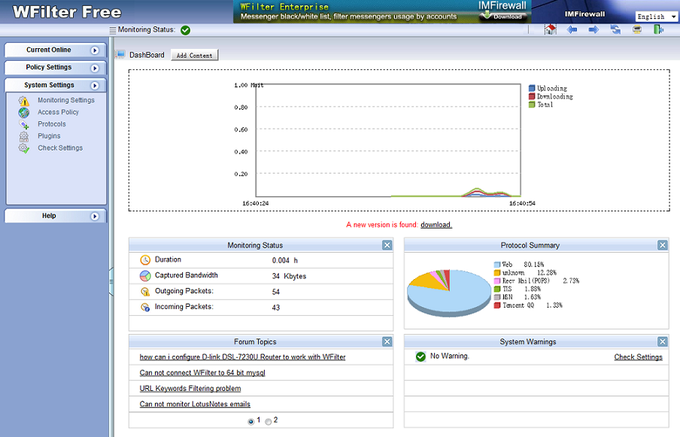Click the Check Settings icon

24,148
